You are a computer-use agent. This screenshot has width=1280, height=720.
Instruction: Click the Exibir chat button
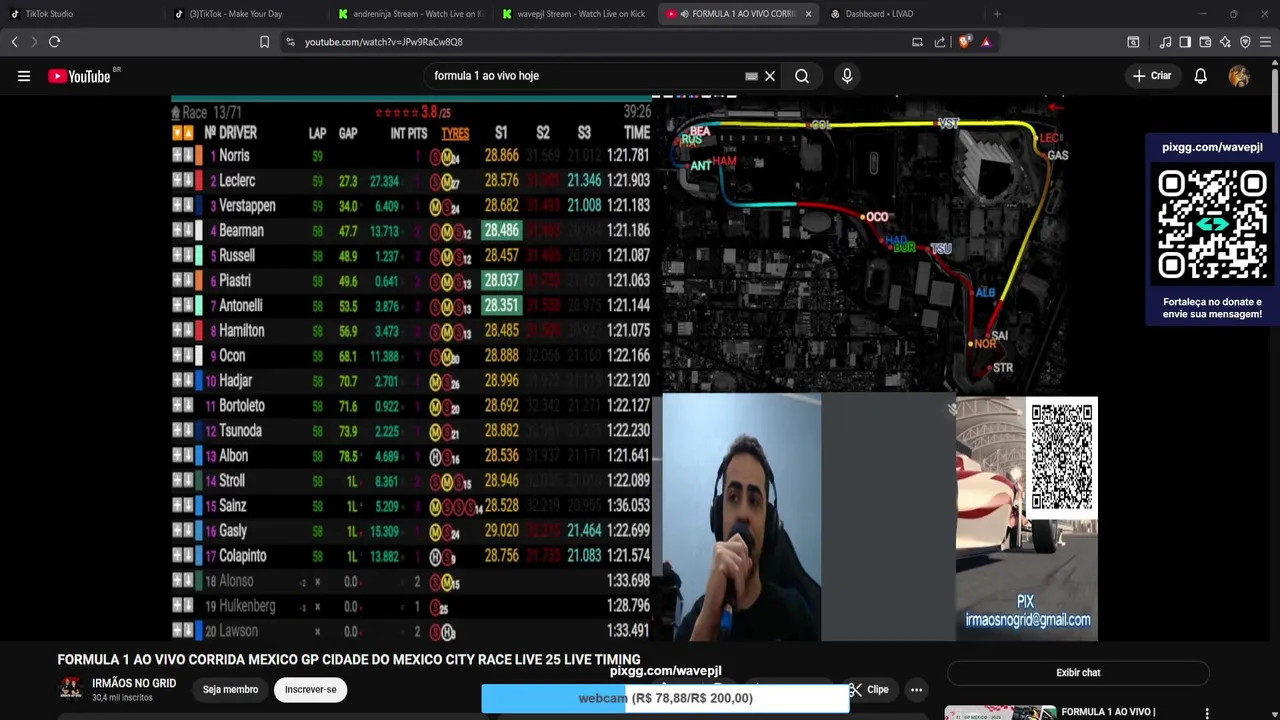click(1078, 673)
